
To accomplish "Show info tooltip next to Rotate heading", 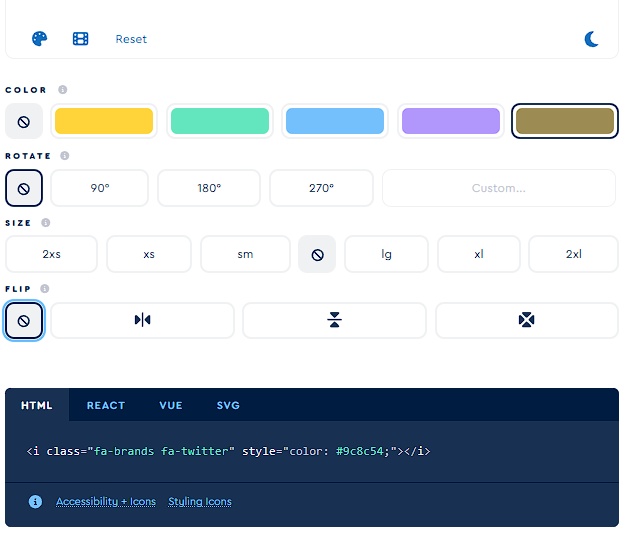I will [x=65, y=156].
